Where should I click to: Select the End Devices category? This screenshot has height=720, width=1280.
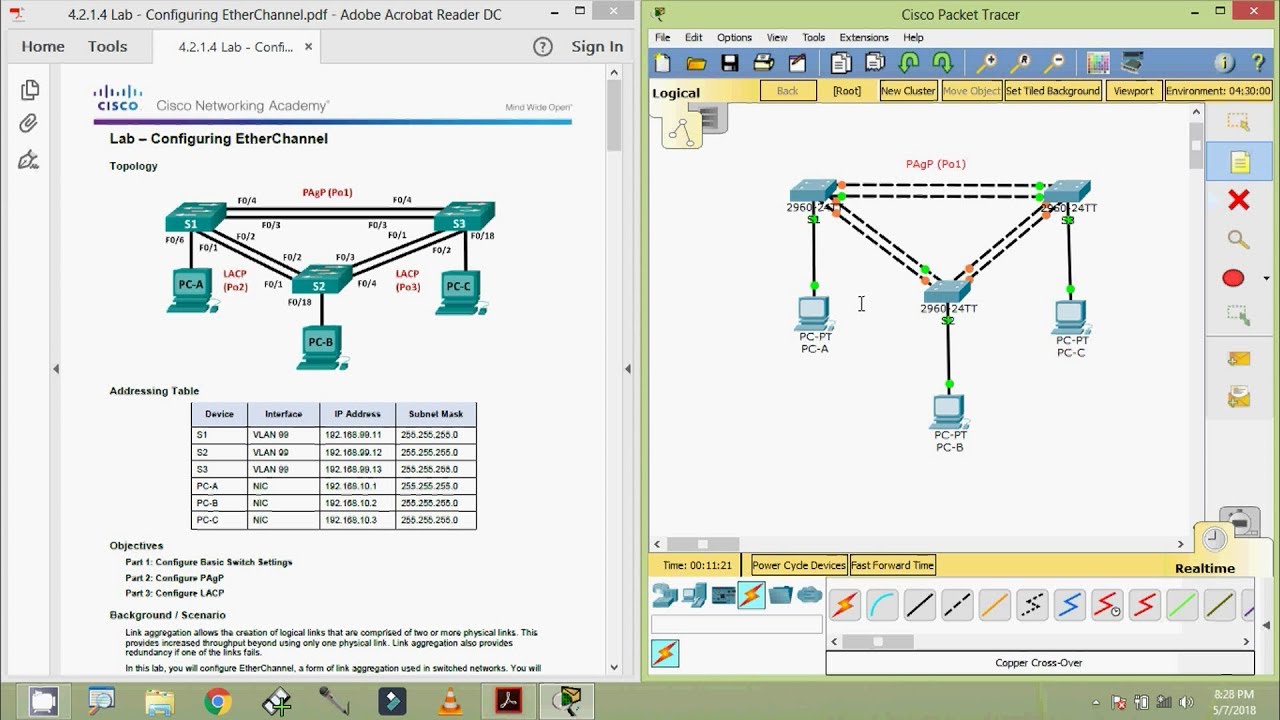[693, 596]
